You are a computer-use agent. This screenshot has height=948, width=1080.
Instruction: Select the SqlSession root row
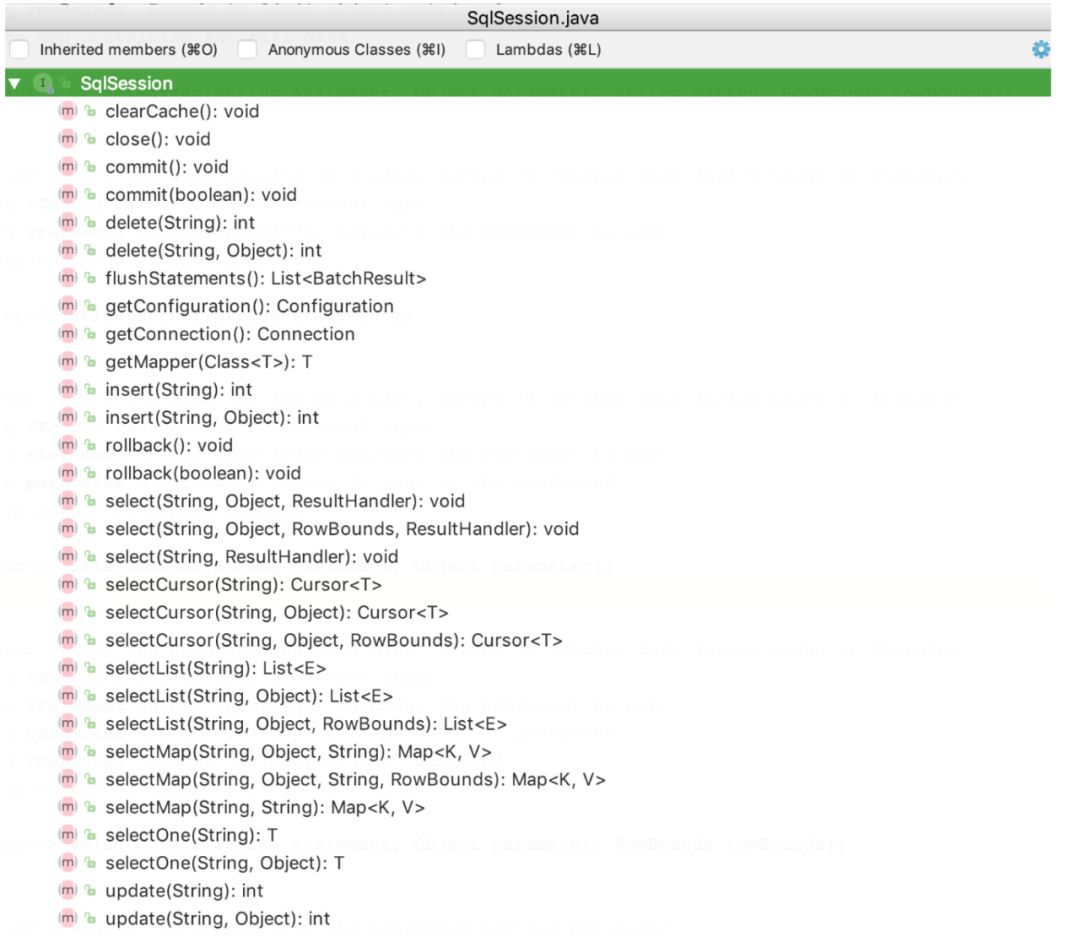pos(528,83)
